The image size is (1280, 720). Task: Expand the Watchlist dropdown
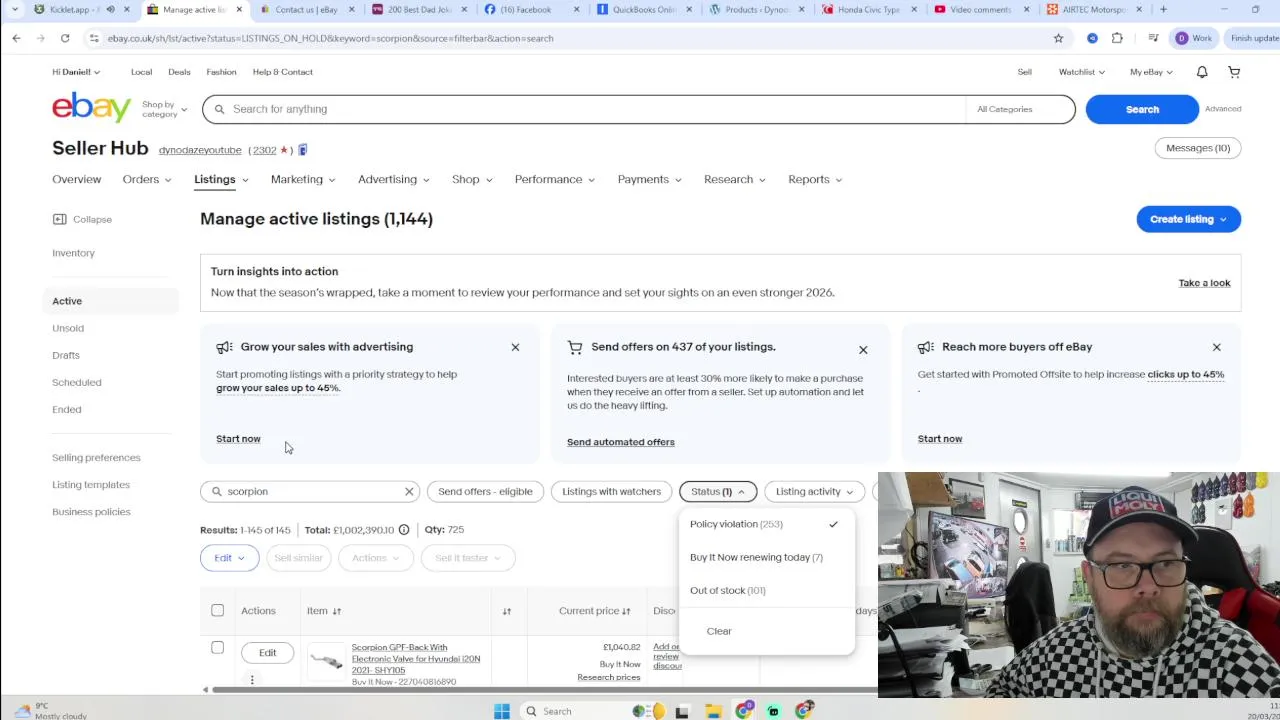point(1082,72)
